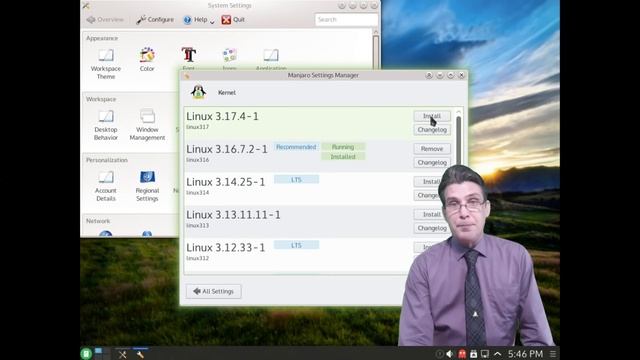This screenshot has width=640, height=360.
Task: Focus the System Settings search field
Action: tap(346, 20)
